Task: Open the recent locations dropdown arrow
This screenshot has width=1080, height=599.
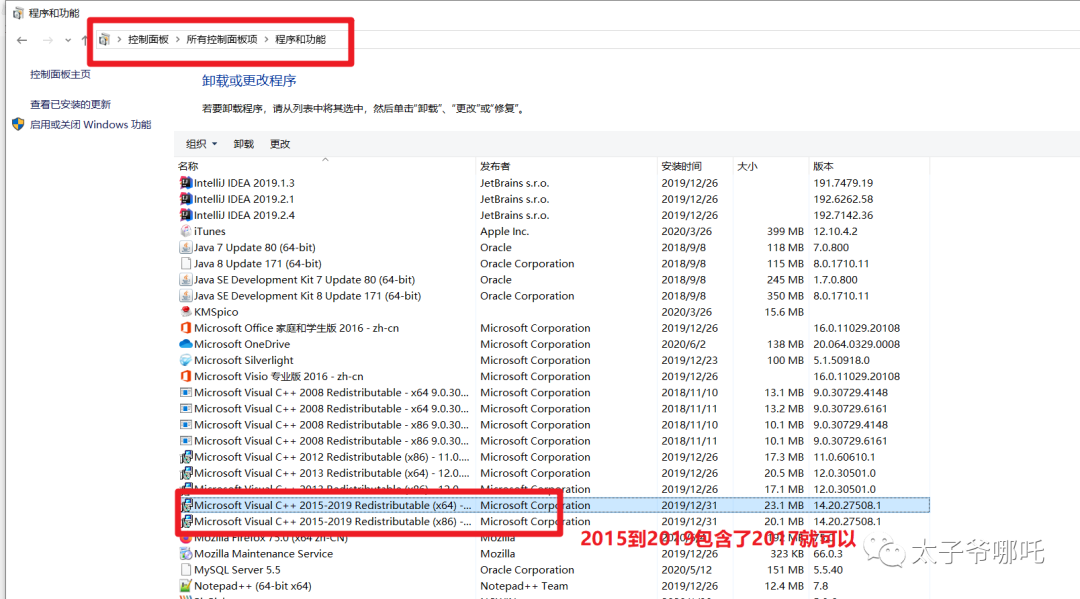Action: click(x=68, y=40)
